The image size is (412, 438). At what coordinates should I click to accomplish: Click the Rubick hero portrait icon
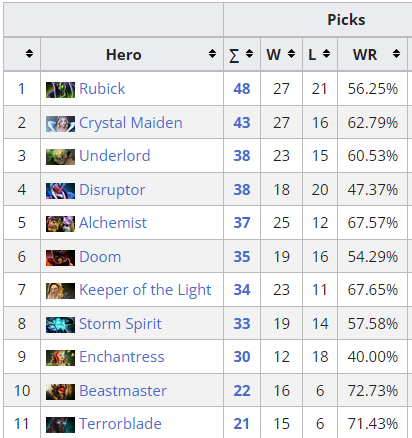(x=60, y=90)
